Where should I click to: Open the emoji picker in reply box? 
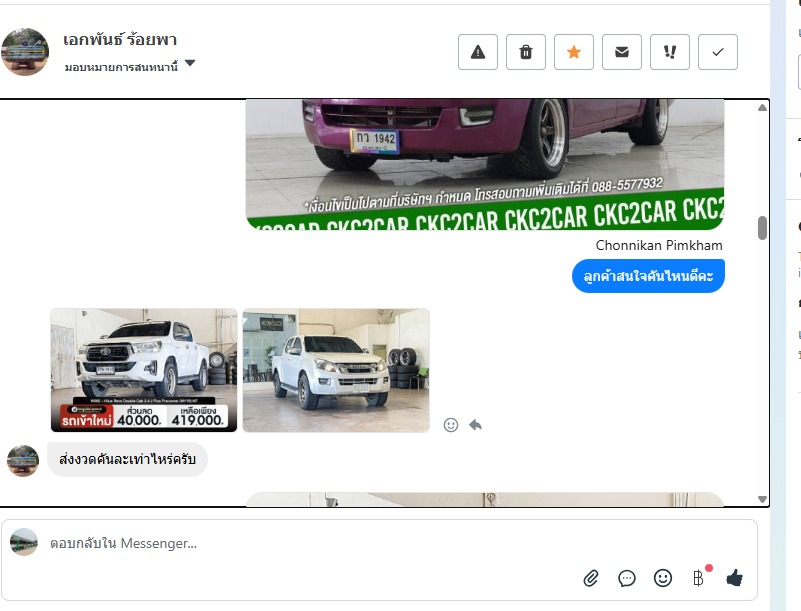pyautogui.click(x=662, y=578)
